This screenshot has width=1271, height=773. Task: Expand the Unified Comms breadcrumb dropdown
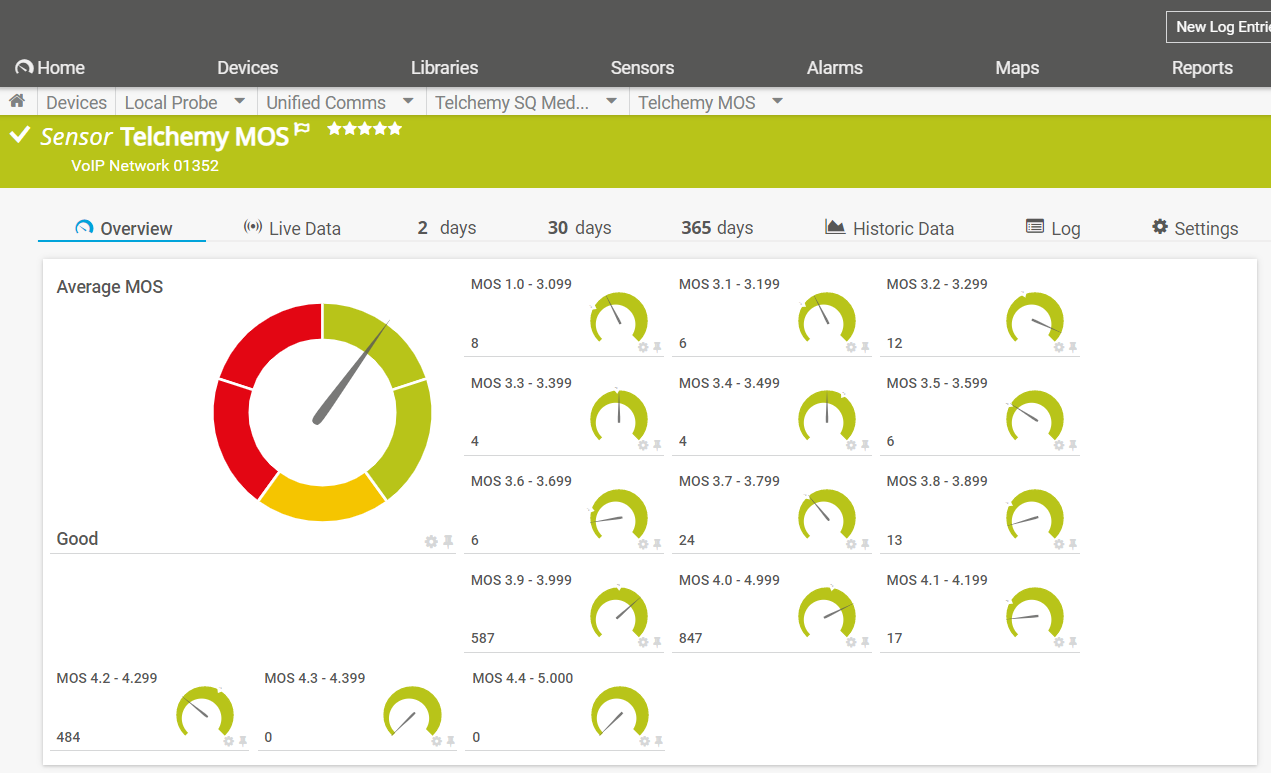[x=408, y=101]
